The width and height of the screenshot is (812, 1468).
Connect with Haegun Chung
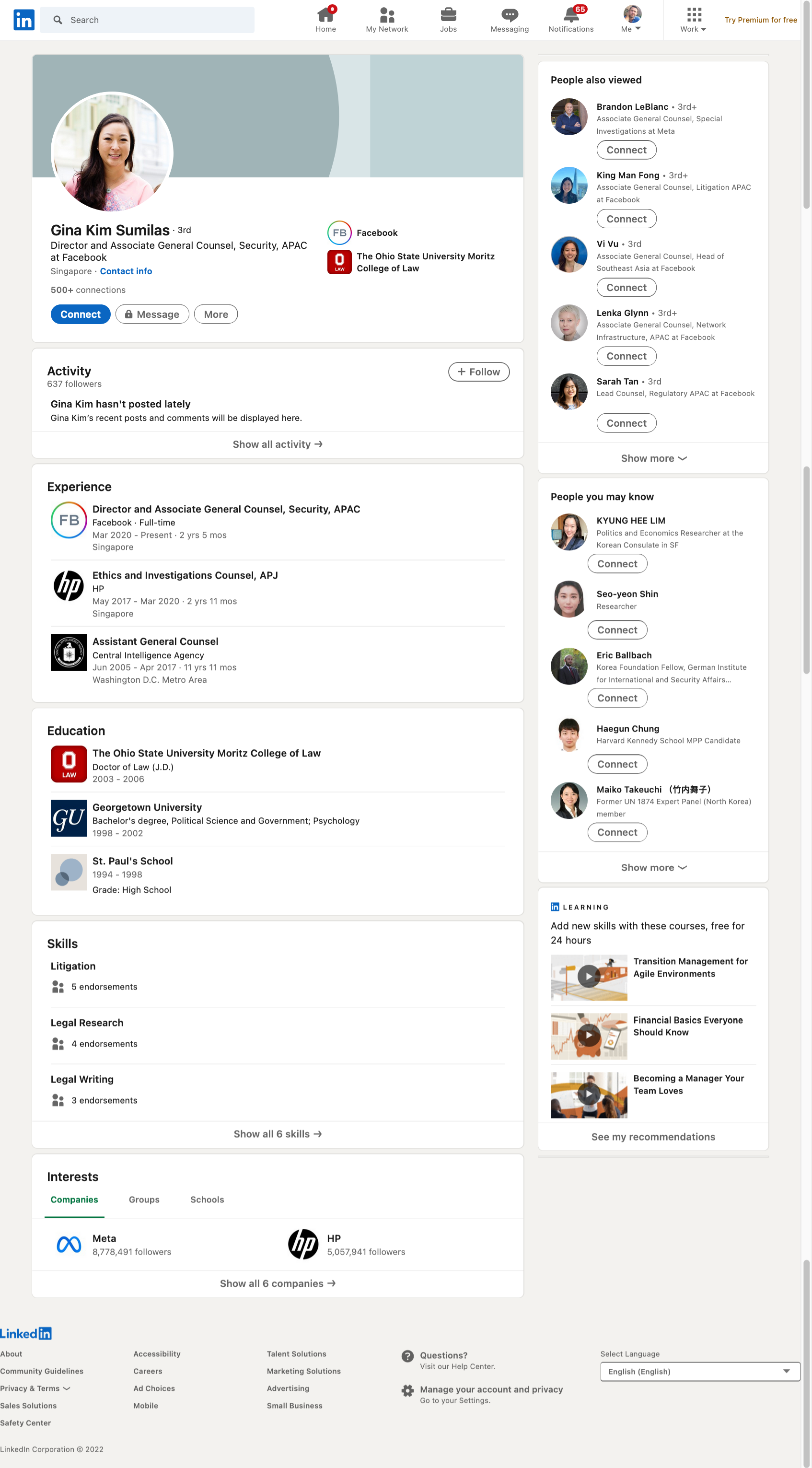pyautogui.click(x=617, y=764)
